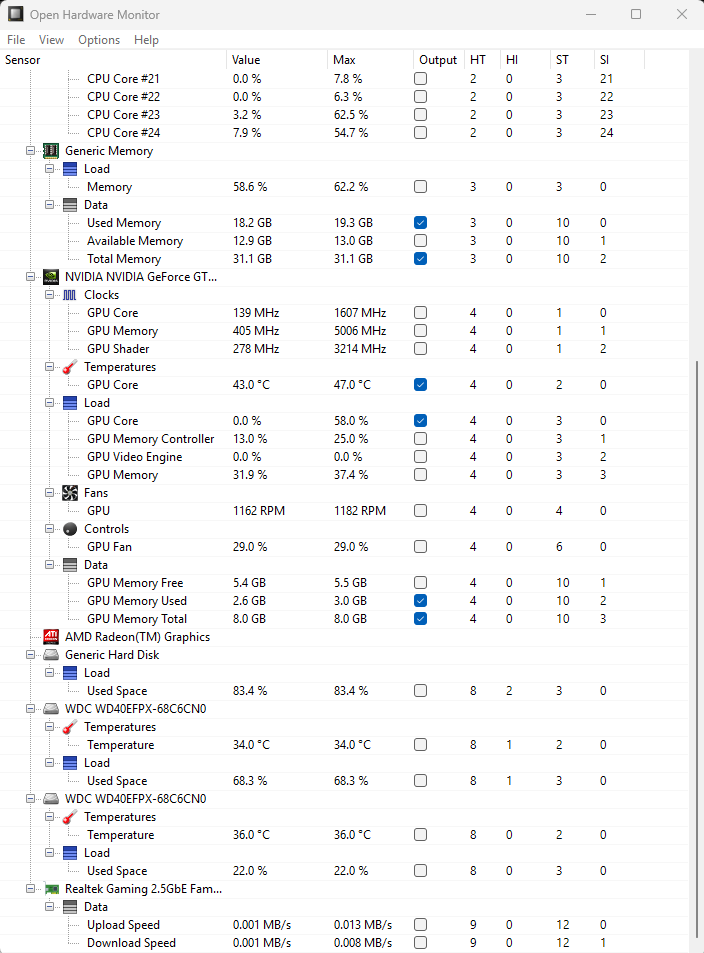Uncheck output for Used Memory

(420, 222)
